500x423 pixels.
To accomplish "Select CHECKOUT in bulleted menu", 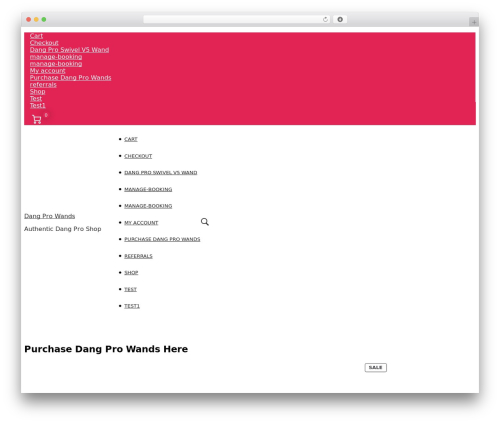I will click(x=138, y=156).
